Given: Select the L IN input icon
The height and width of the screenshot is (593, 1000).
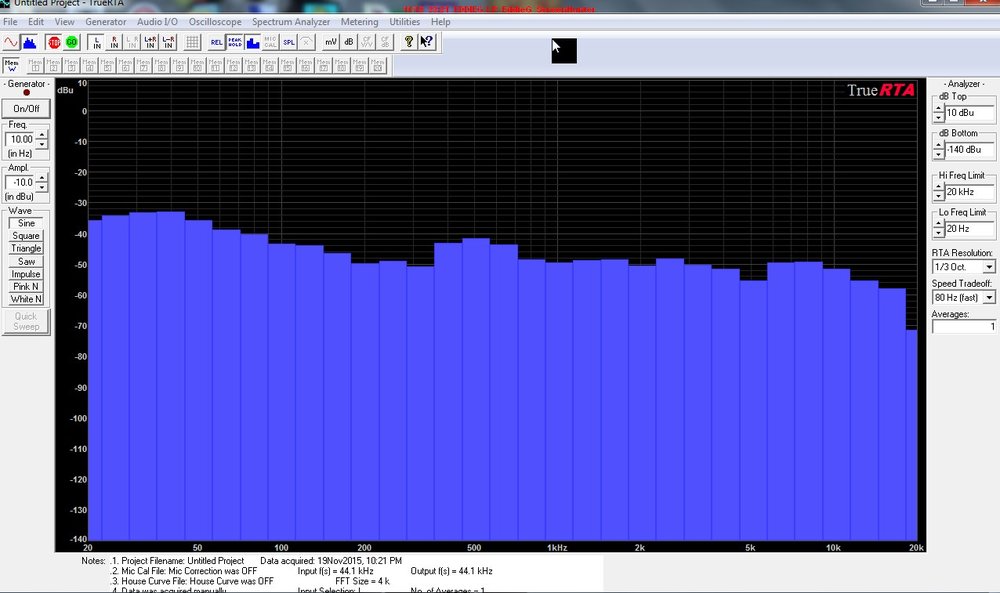Looking at the screenshot, I should (x=97, y=43).
